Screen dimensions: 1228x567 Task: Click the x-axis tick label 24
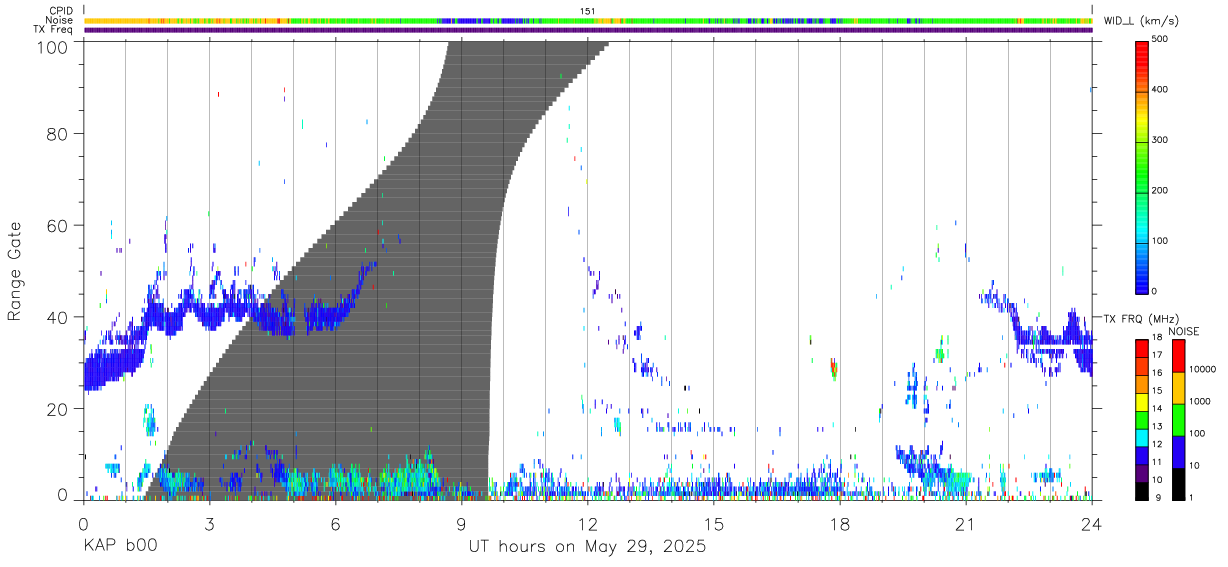[1091, 523]
